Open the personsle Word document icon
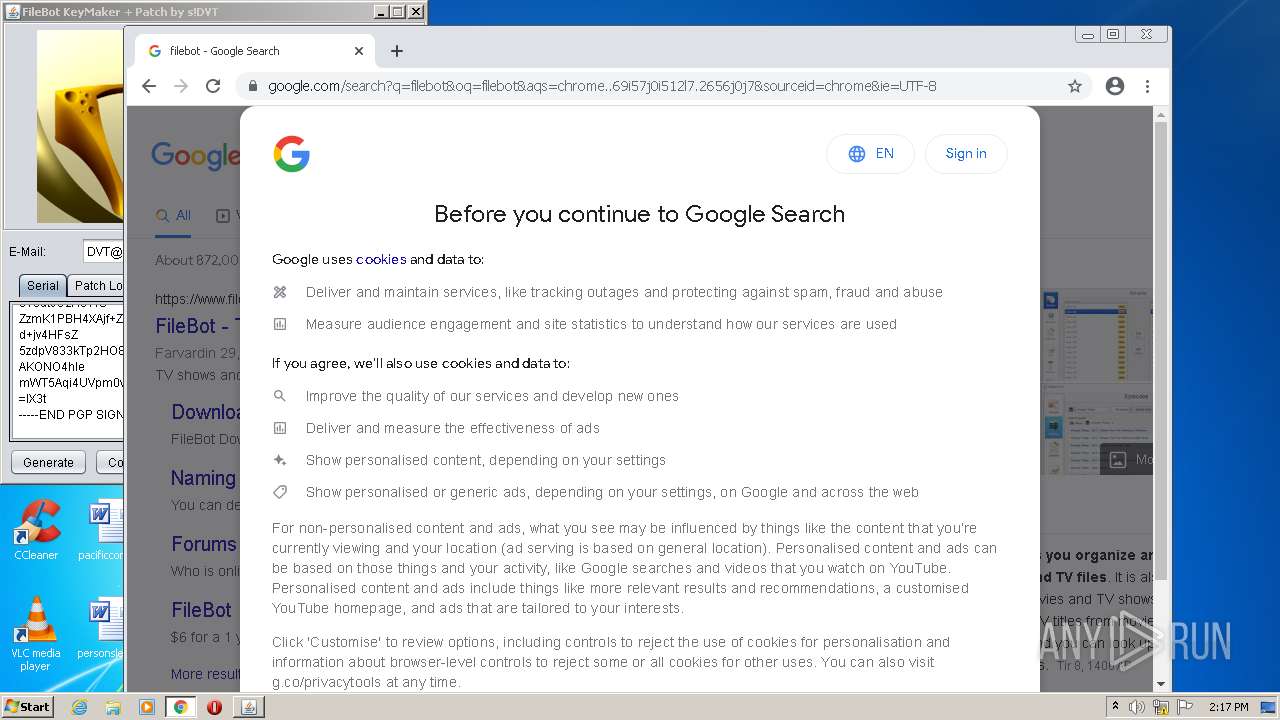1280x720 pixels. click(101, 628)
